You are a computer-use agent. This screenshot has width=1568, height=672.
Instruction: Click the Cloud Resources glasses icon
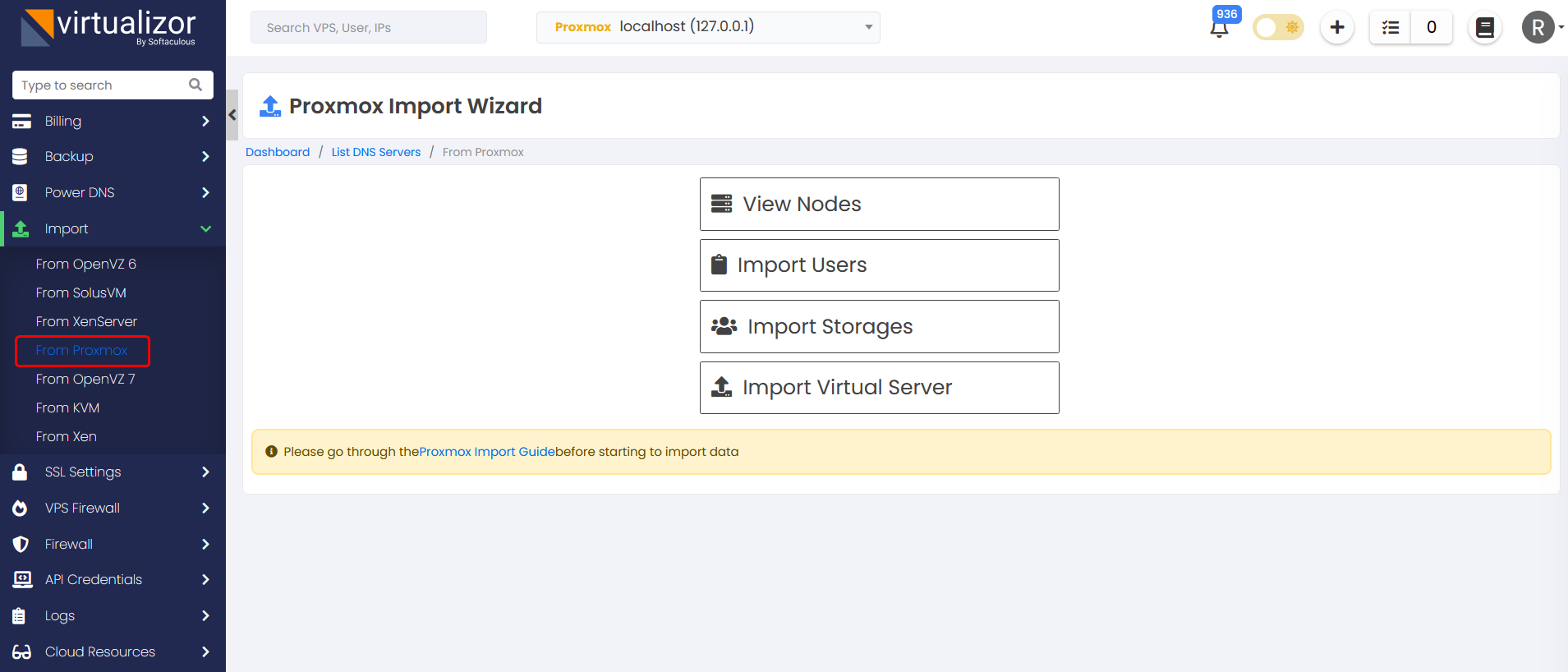tap(22, 651)
